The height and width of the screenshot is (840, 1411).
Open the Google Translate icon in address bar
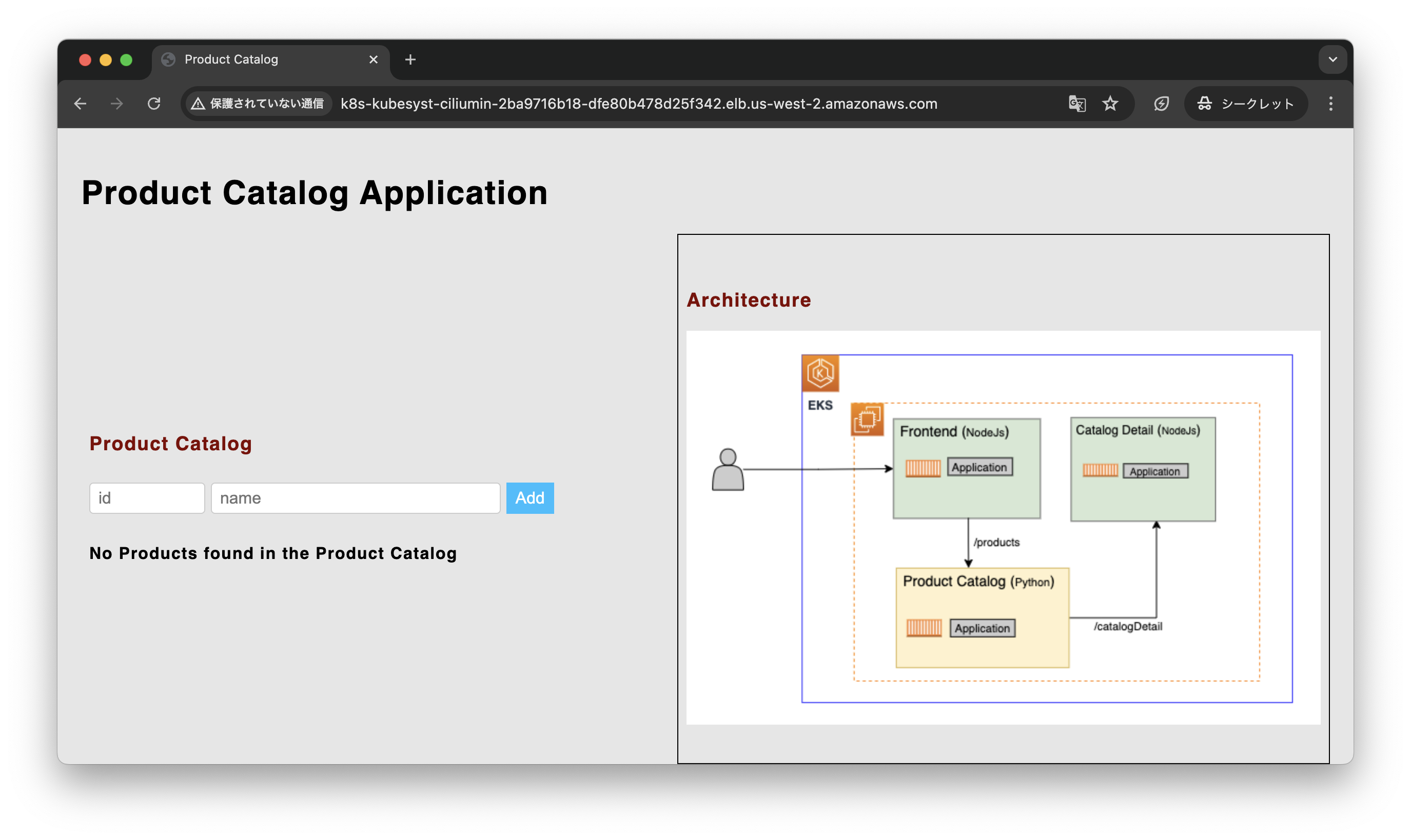pos(1076,104)
